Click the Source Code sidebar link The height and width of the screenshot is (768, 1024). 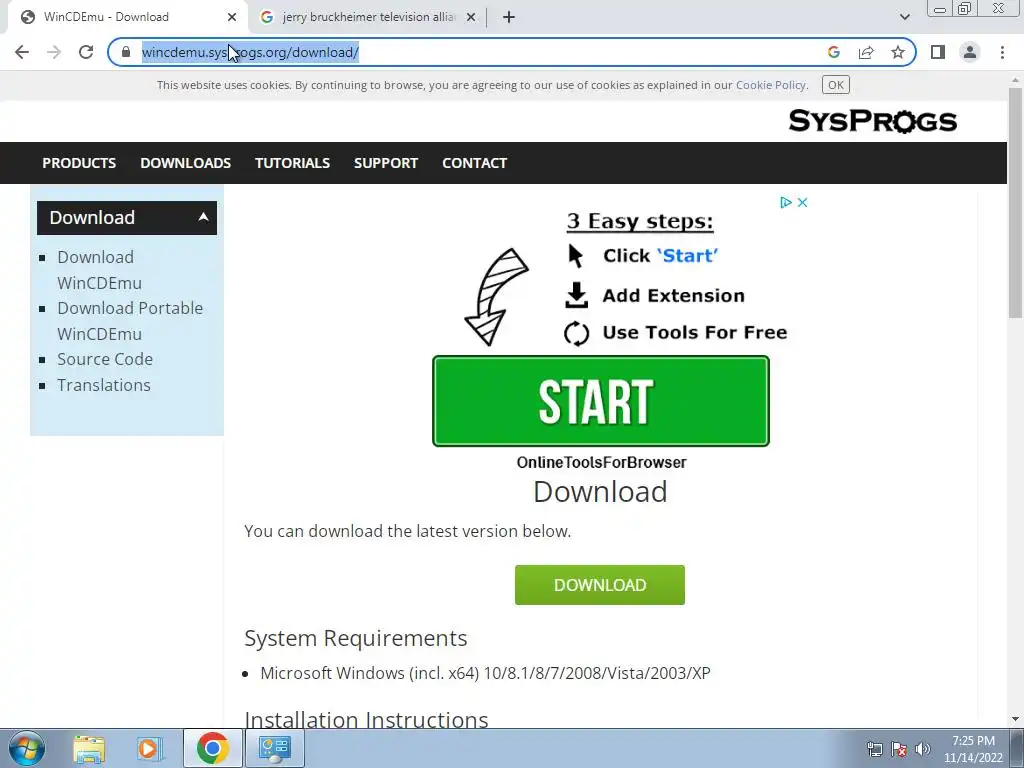(x=104, y=359)
